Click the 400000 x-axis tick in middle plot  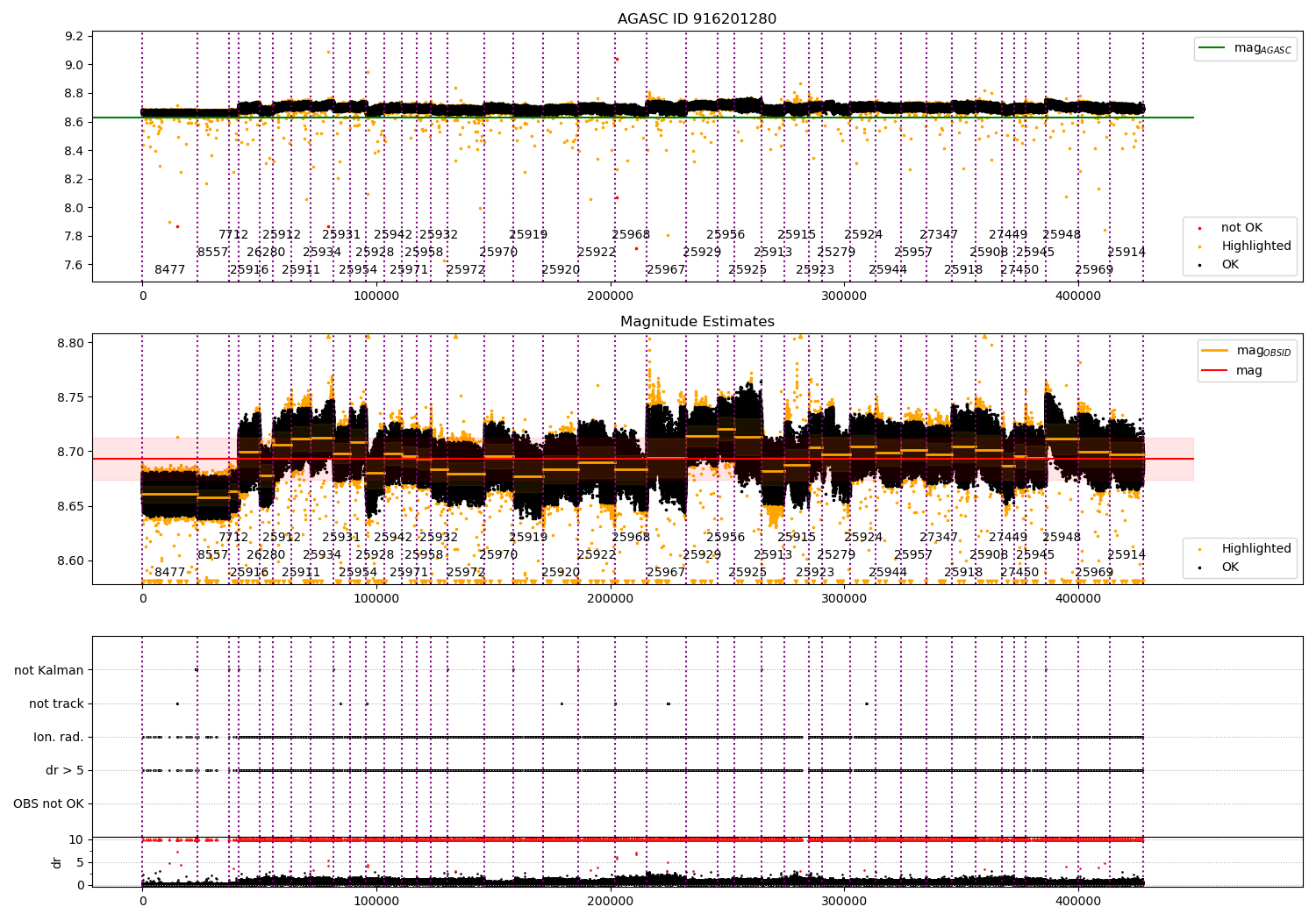pyautogui.click(x=1078, y=599)
